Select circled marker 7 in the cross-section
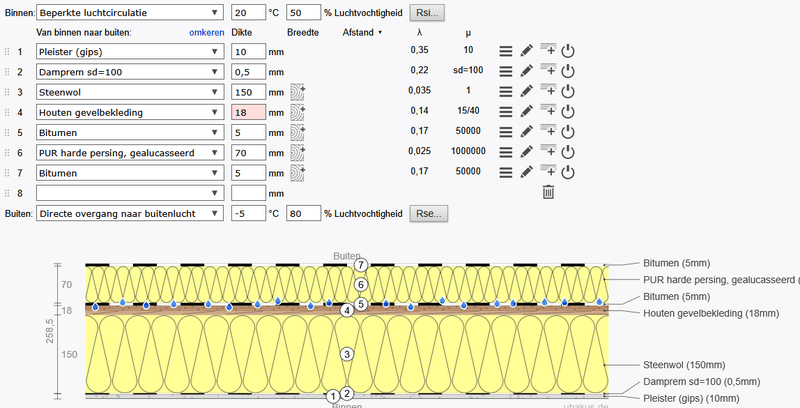 point(361,265)
